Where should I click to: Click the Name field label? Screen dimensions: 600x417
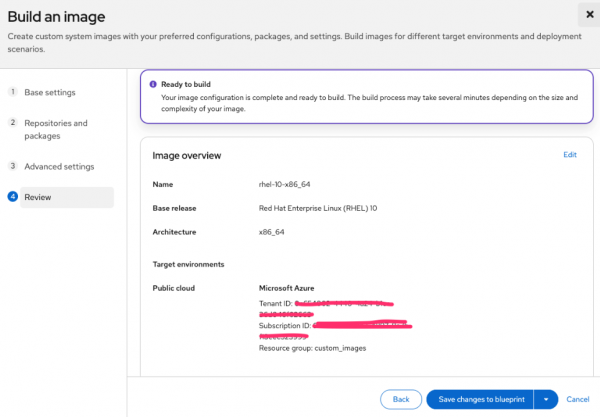point(163,184)
